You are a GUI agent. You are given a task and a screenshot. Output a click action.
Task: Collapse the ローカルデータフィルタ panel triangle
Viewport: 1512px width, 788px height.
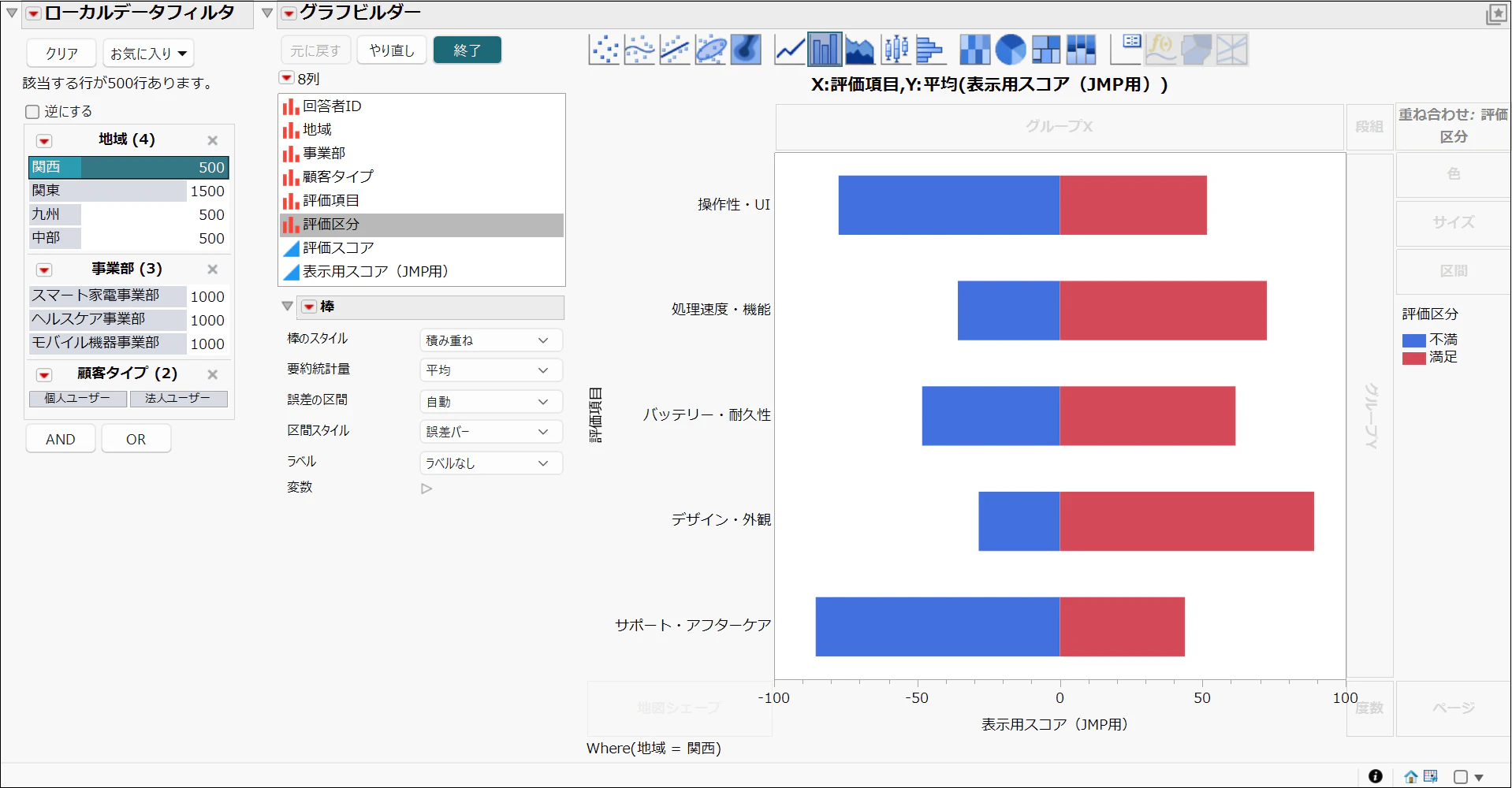coord(12,13)
